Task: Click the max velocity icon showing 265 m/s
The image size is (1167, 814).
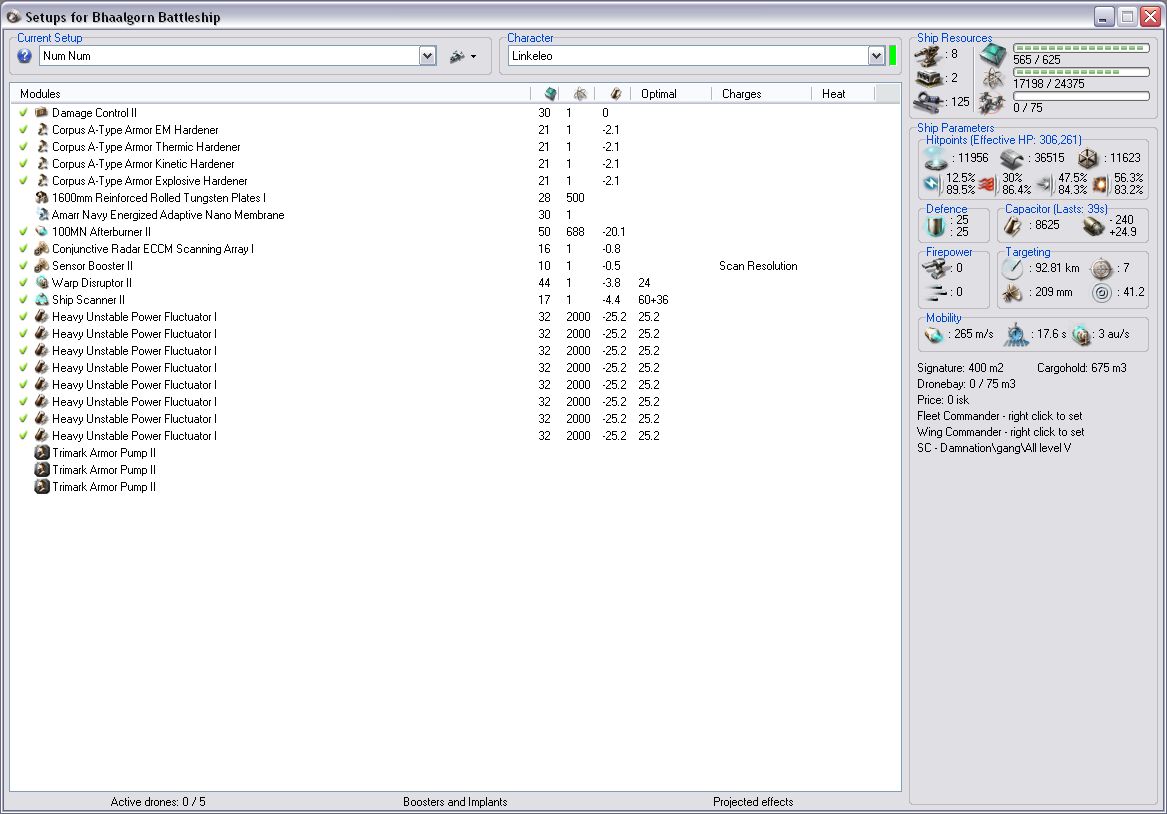Action: point(933,335)
